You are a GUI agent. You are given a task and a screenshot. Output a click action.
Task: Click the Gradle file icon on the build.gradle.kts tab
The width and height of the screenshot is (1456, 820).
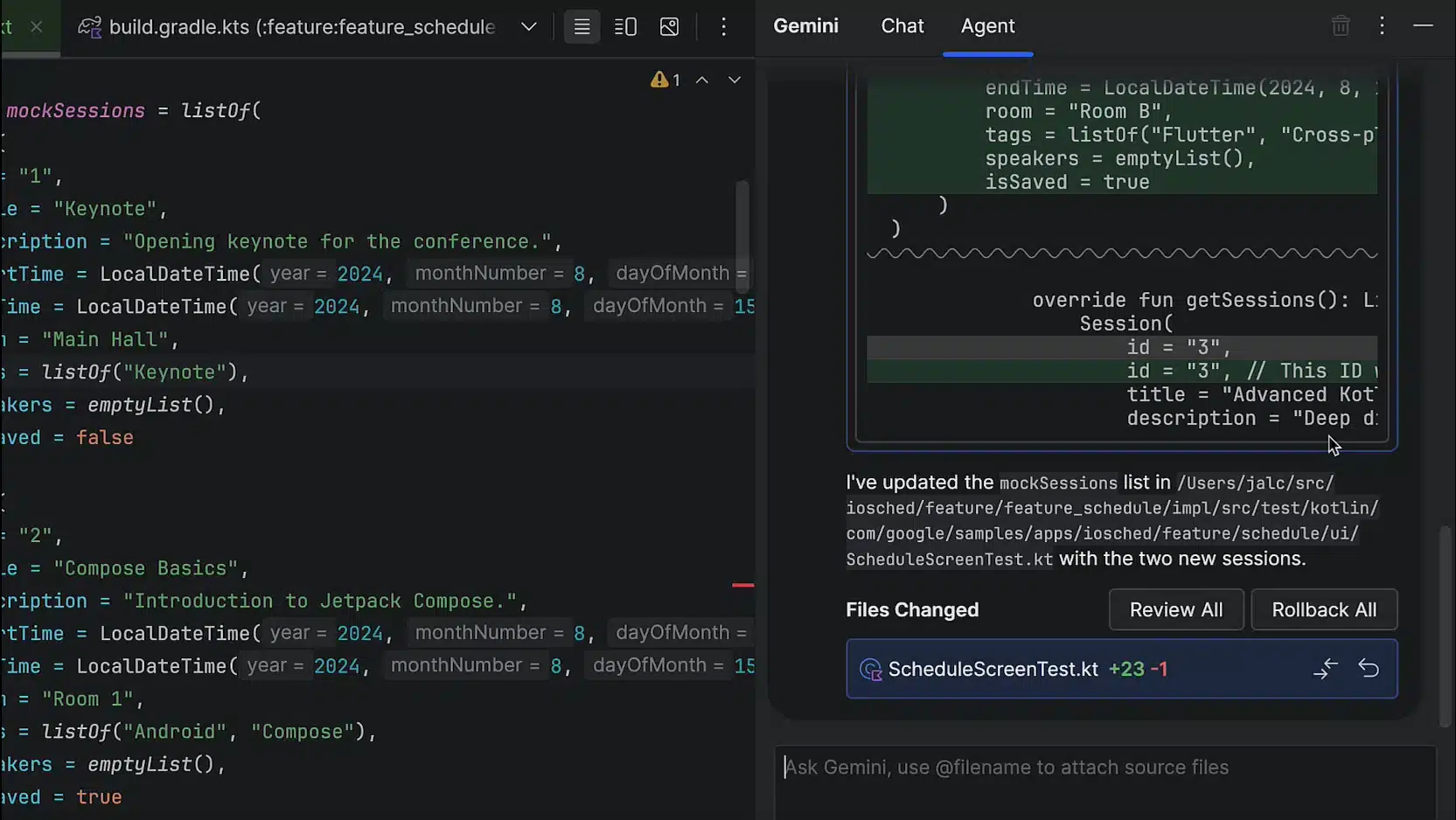pos(89,27)
